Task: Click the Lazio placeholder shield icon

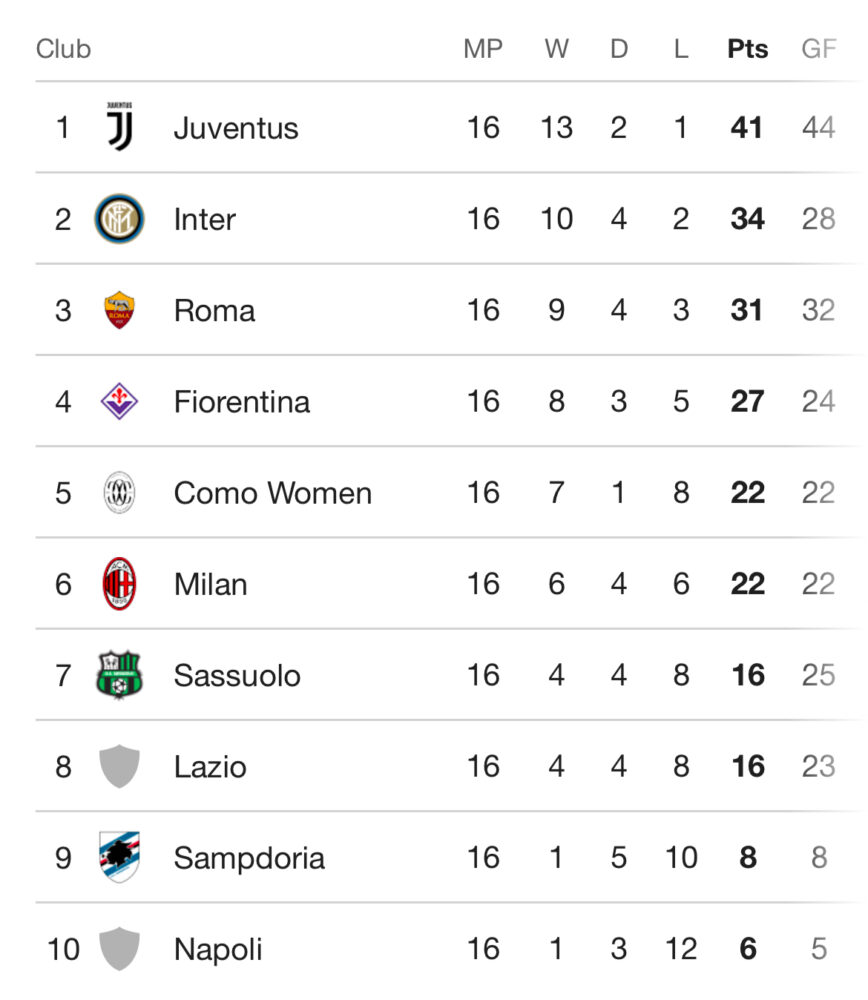Action: tap(119, 766)
